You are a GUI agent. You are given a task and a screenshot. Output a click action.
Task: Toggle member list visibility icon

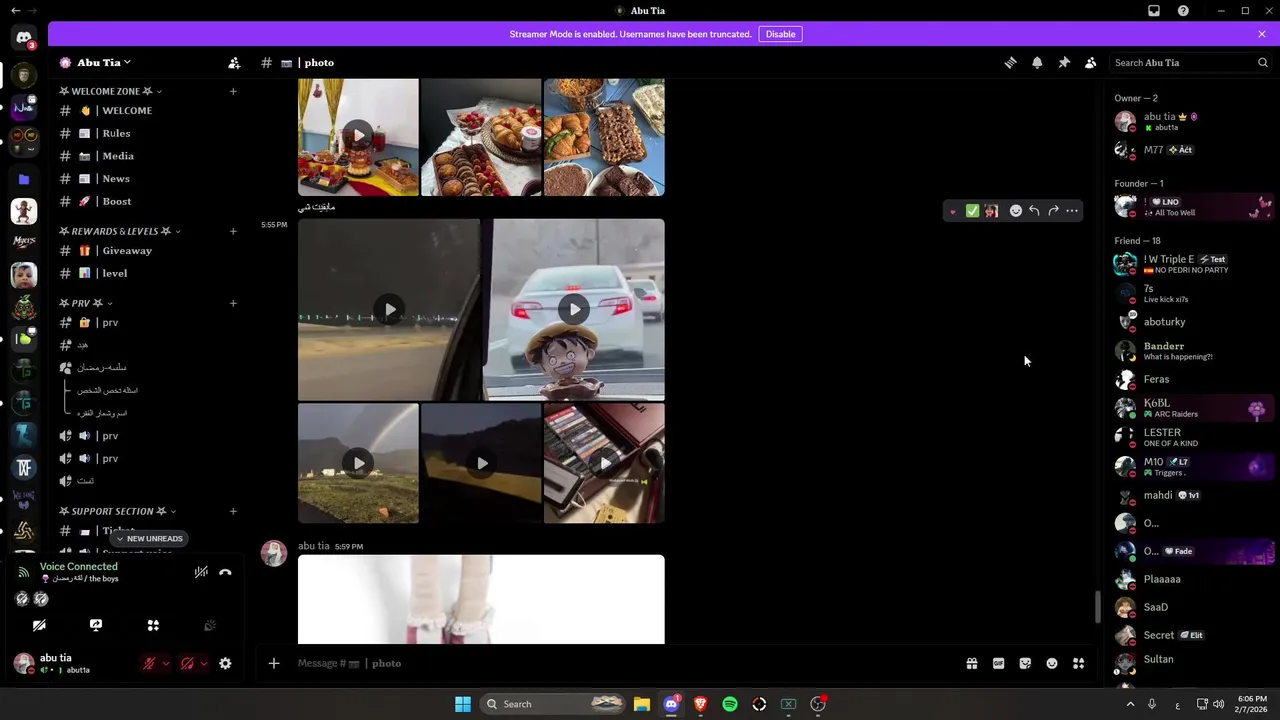pyautogui.click(x=1091, y=62)
